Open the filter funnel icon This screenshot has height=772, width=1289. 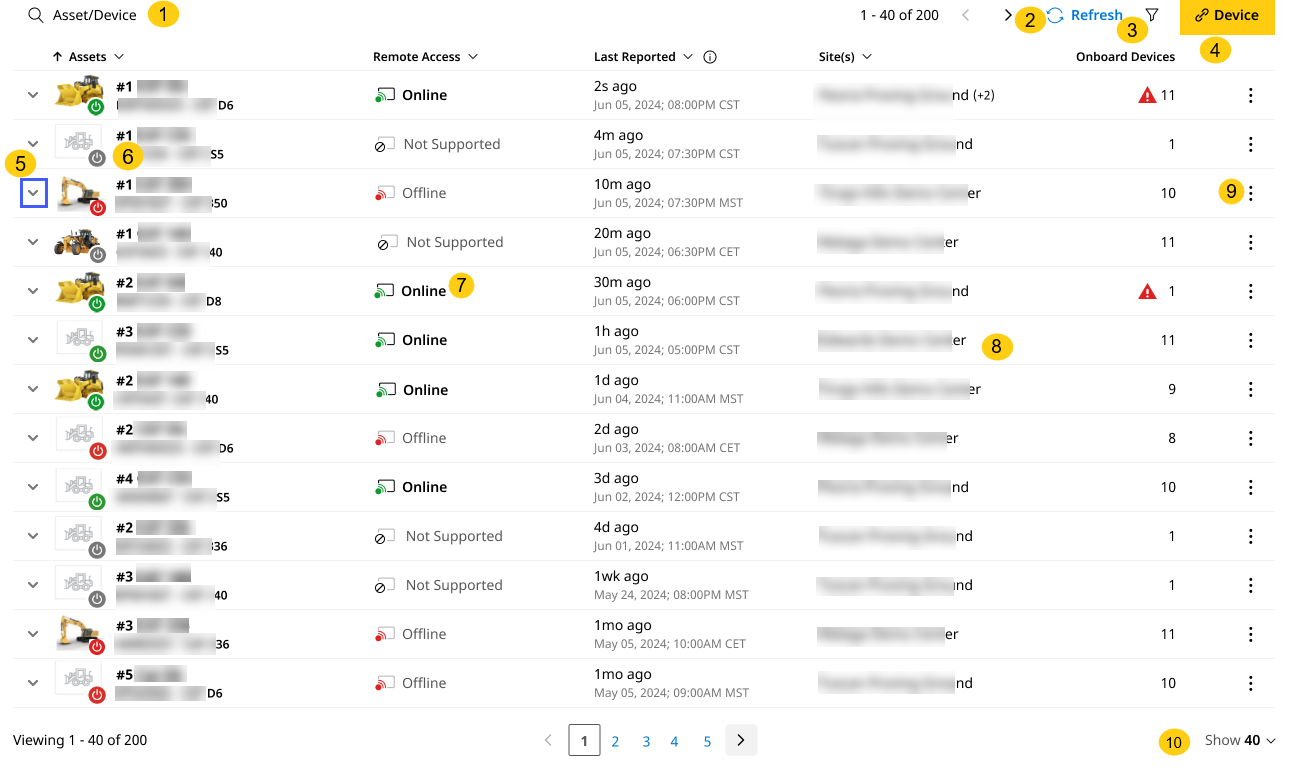tap(1152, 16)
